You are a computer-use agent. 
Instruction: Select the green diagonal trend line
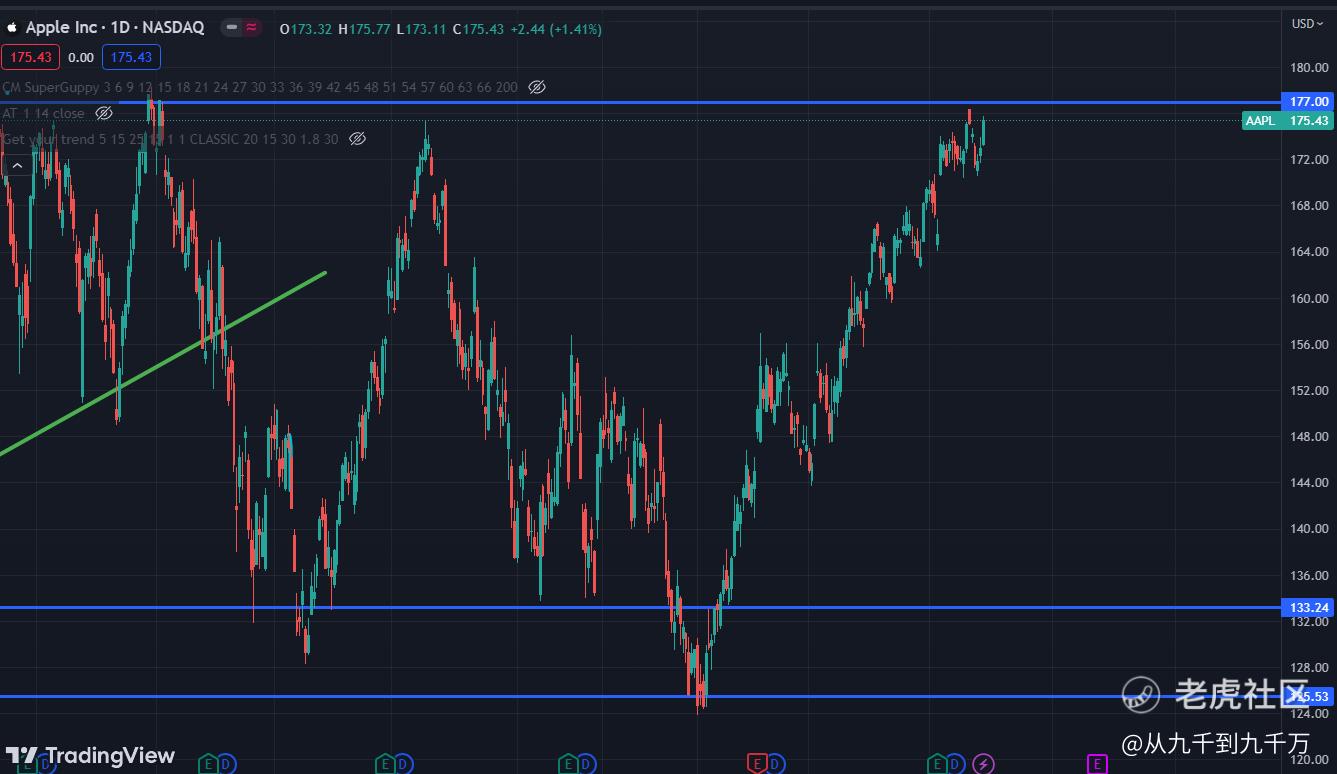click(163, 364)
